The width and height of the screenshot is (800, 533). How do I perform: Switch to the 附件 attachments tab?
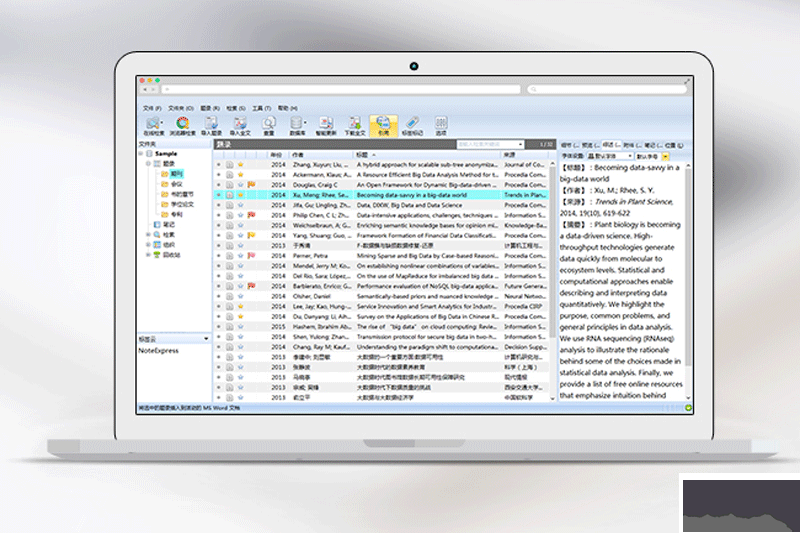632,145
